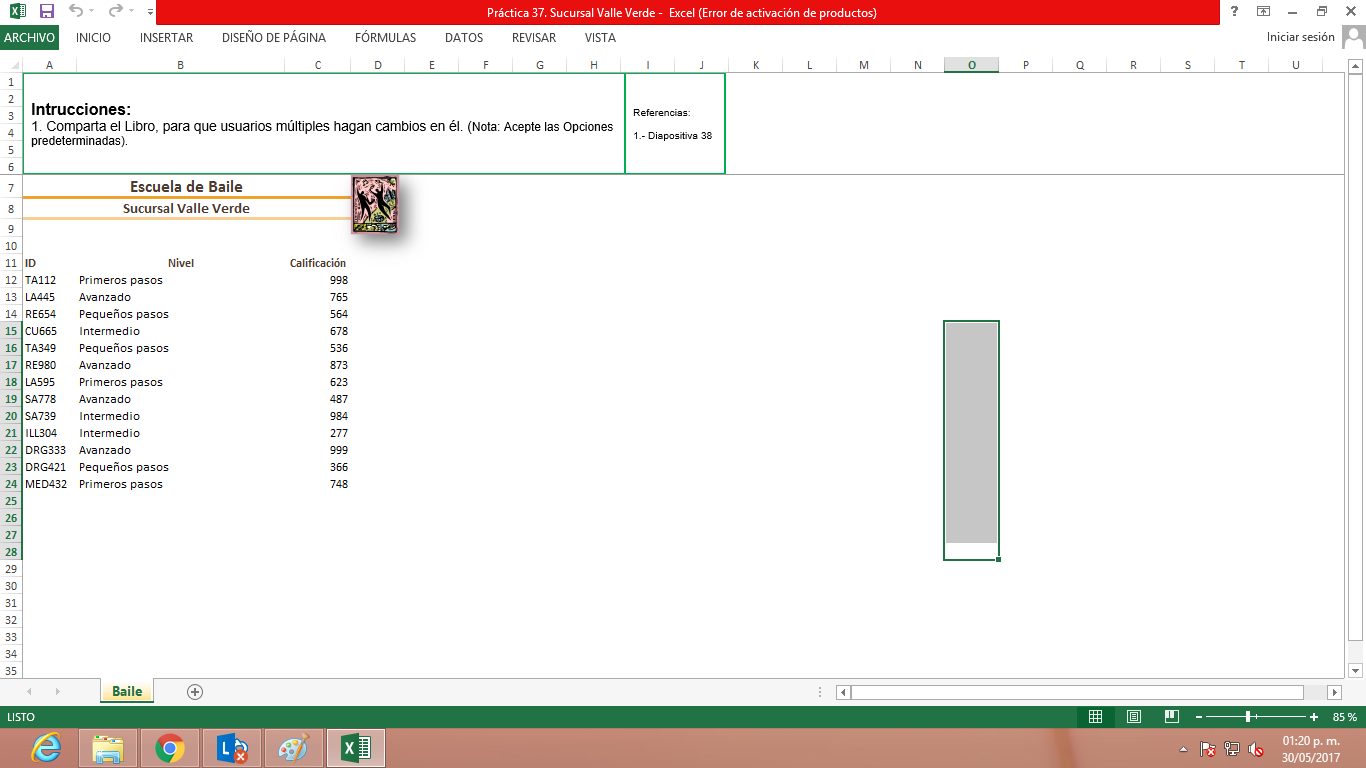Click the user account avatar icon
Viewport: 1366px width, 768px height.
1353,37
